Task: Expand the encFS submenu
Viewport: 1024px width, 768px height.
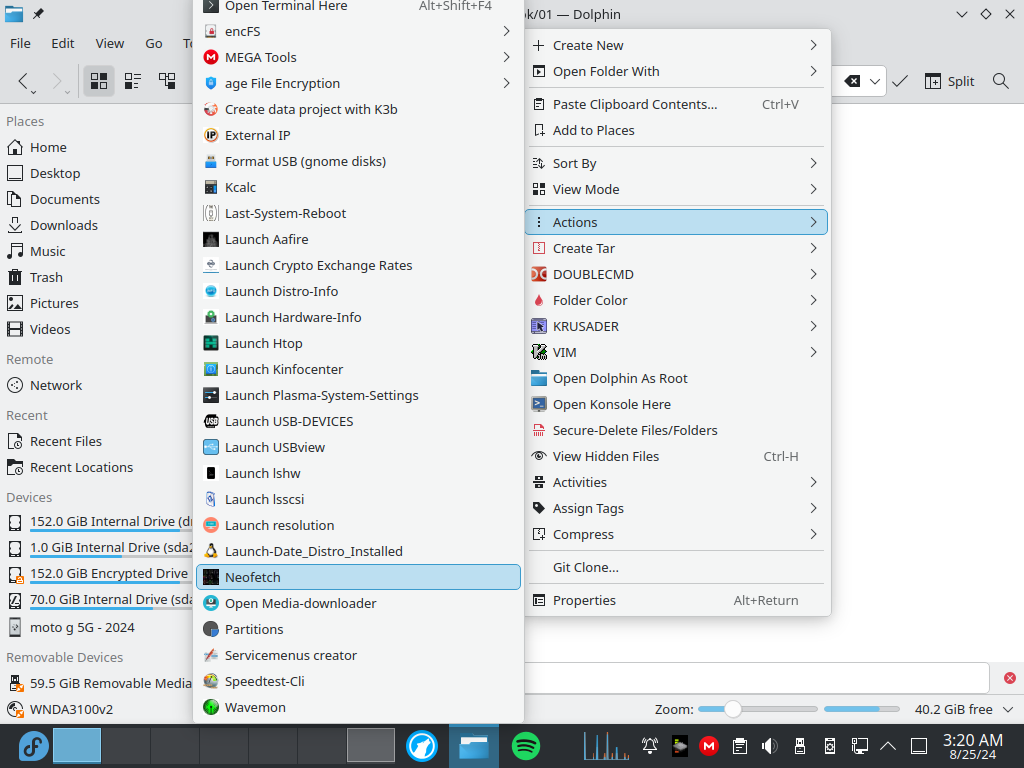Action: click(x=507, y=31)
